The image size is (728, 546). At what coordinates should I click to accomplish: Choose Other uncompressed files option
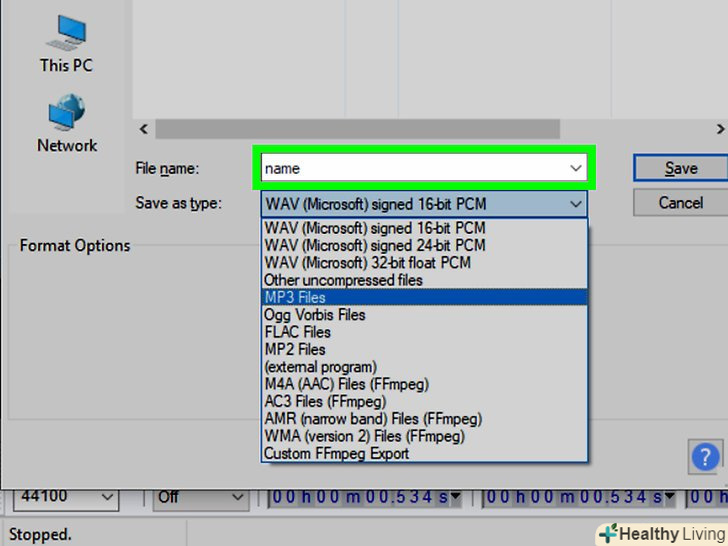pos(424,280)
